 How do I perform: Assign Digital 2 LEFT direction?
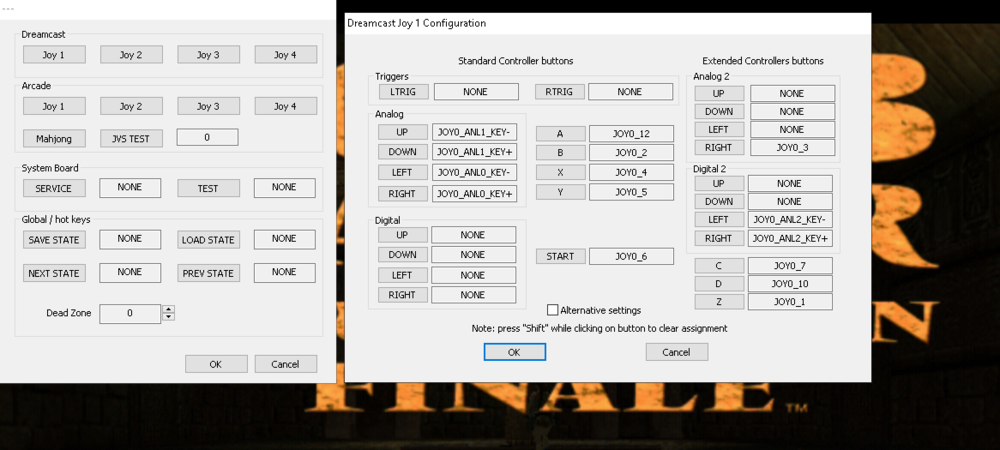click(x=719, y=220)
